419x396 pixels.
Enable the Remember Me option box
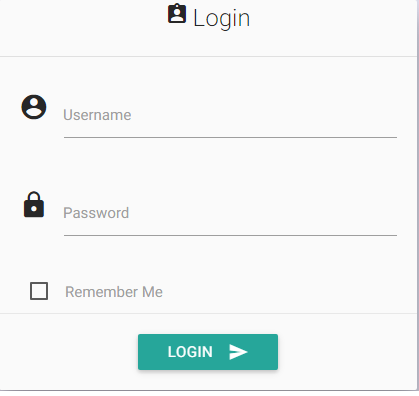coord(39,291)
